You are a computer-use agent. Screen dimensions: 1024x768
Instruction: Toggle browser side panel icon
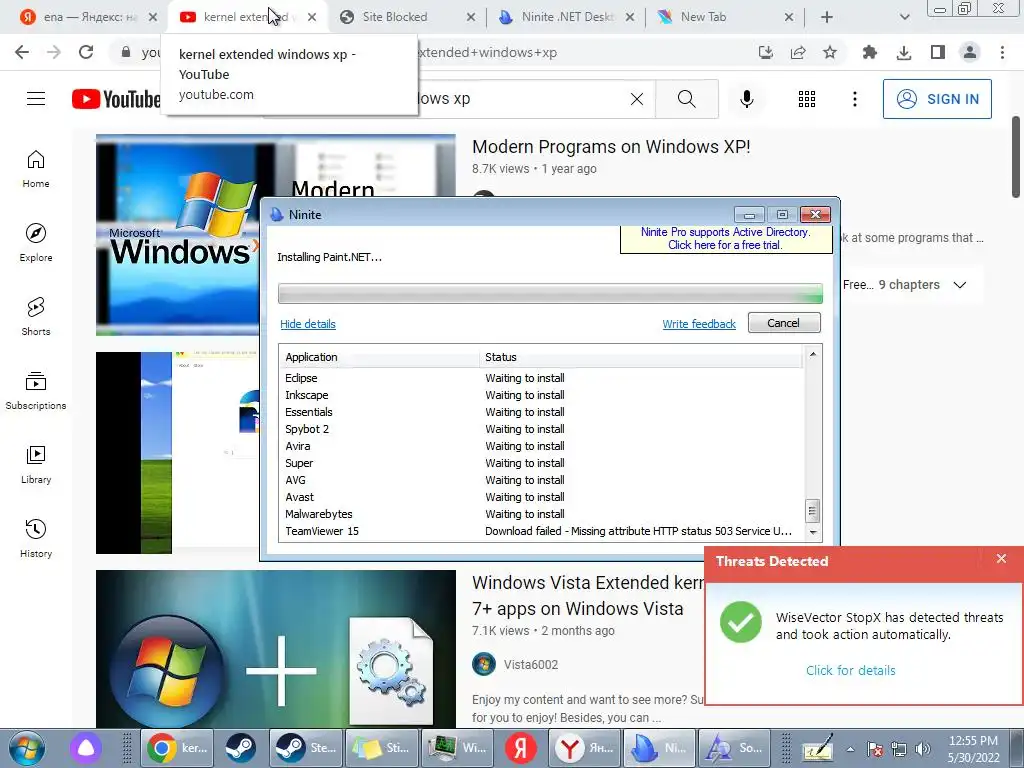click(938, 52)
